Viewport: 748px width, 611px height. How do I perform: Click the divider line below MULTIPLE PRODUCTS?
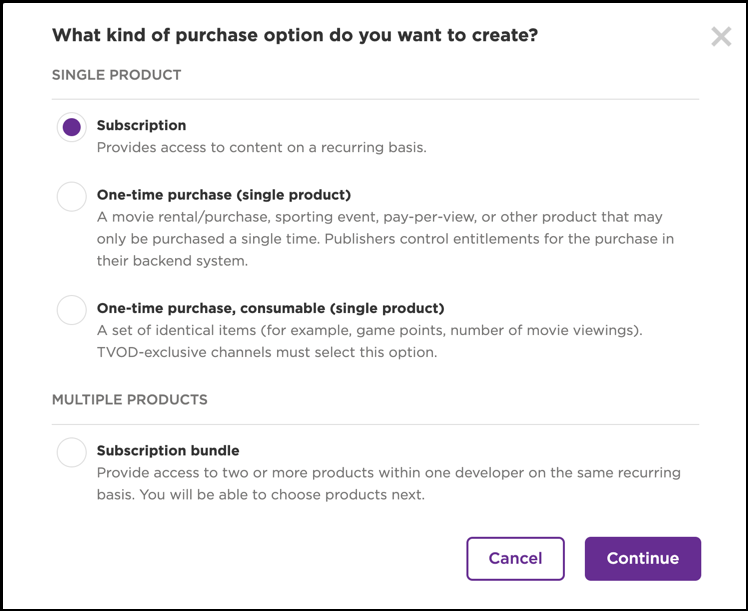(x=375, y=424)
